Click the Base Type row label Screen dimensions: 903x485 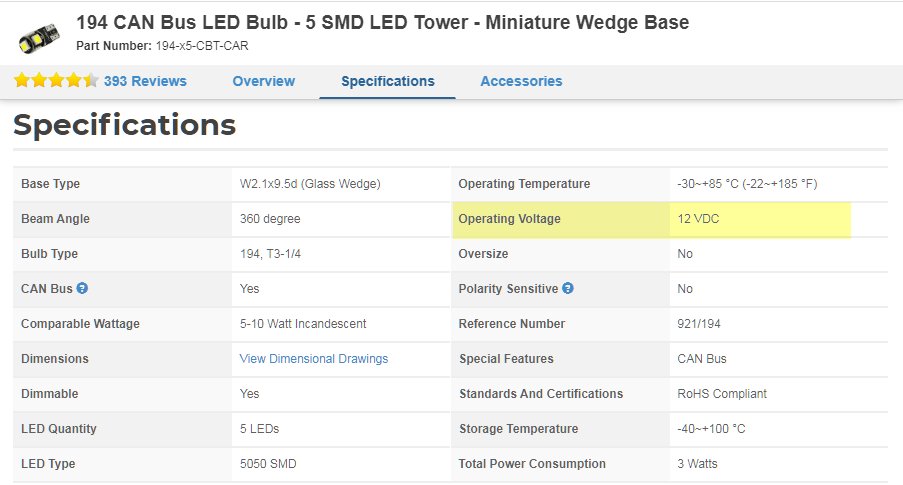50,184
